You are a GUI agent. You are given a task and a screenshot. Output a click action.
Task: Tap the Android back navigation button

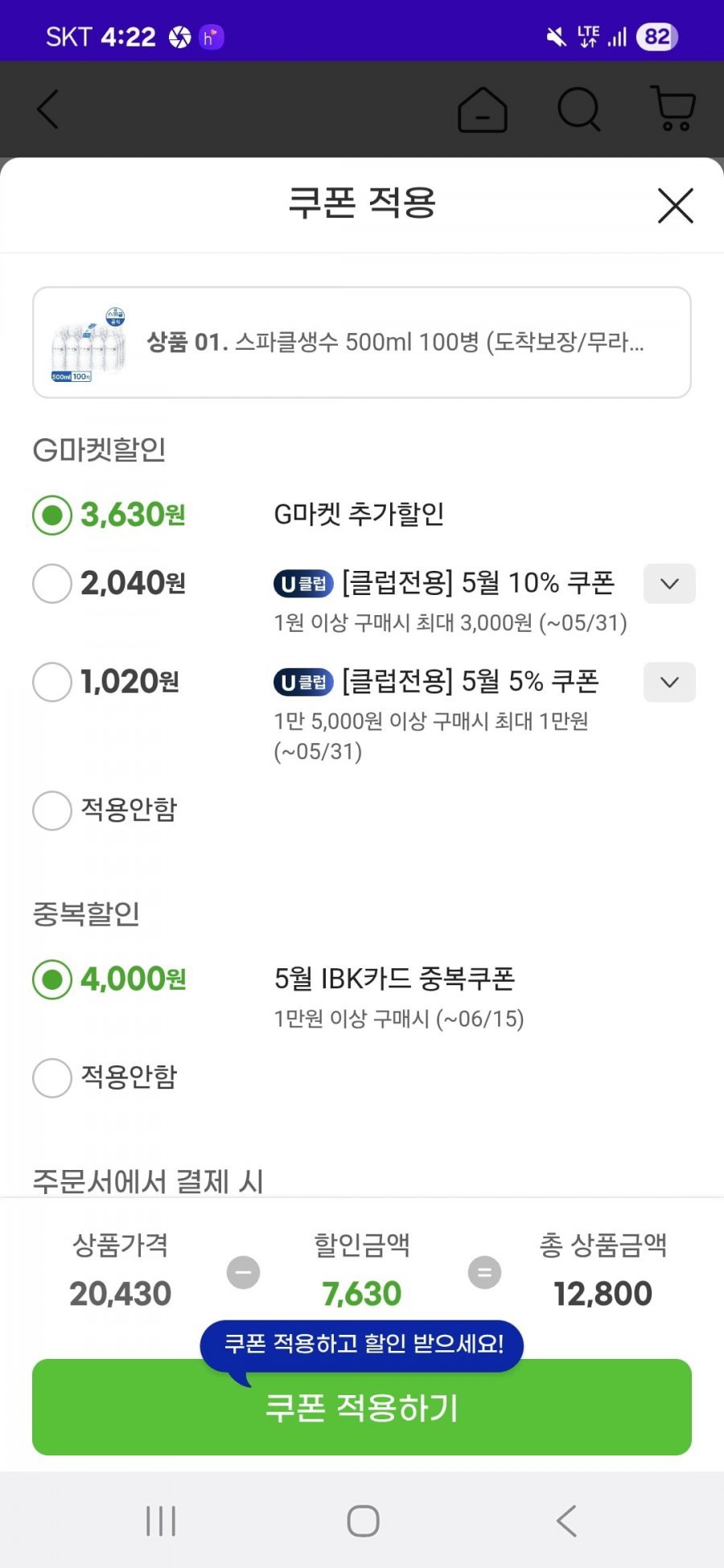[x=566, y=1521]
